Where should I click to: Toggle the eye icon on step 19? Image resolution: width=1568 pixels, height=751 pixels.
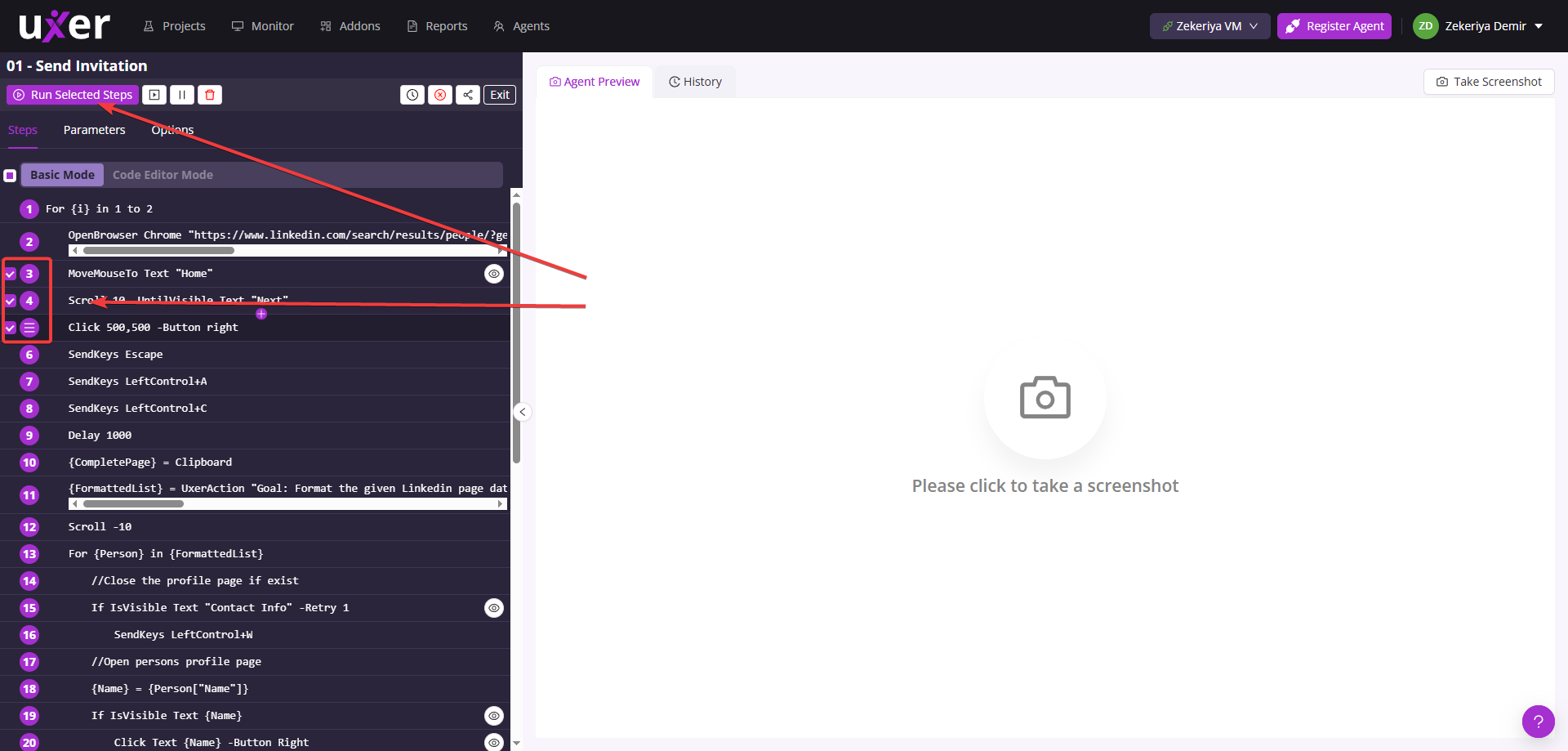(494, 716)
